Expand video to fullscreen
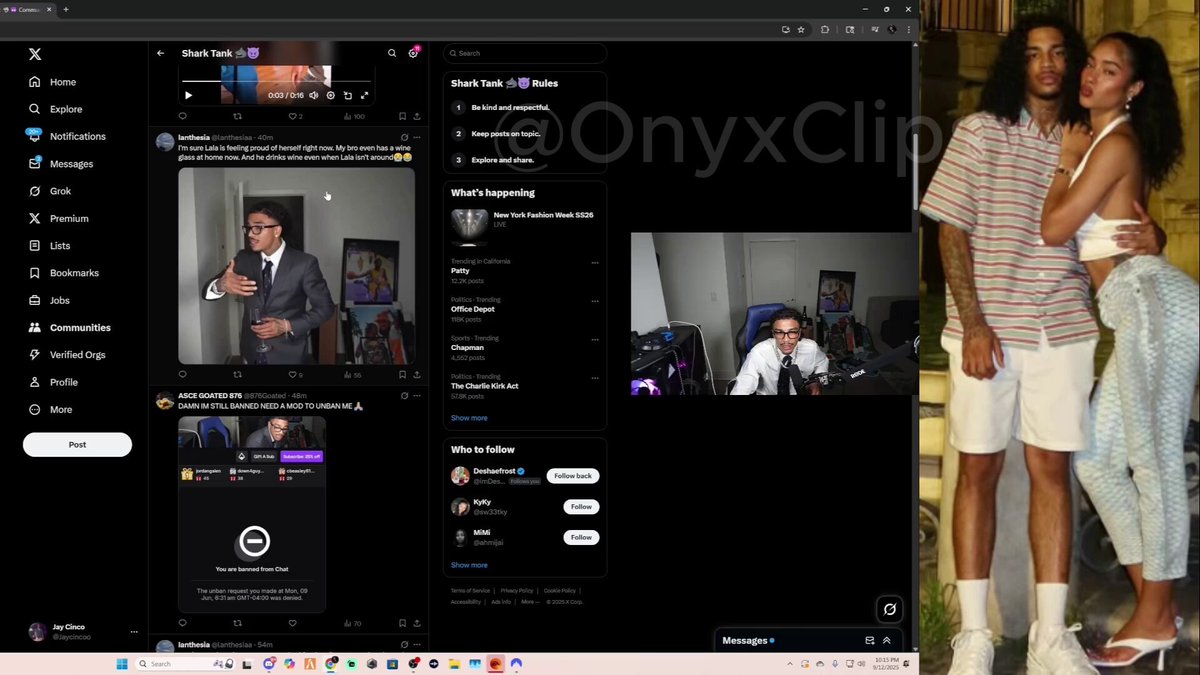Image resolution: width=1200 pixels, height=675 pixels. point(364,95)
